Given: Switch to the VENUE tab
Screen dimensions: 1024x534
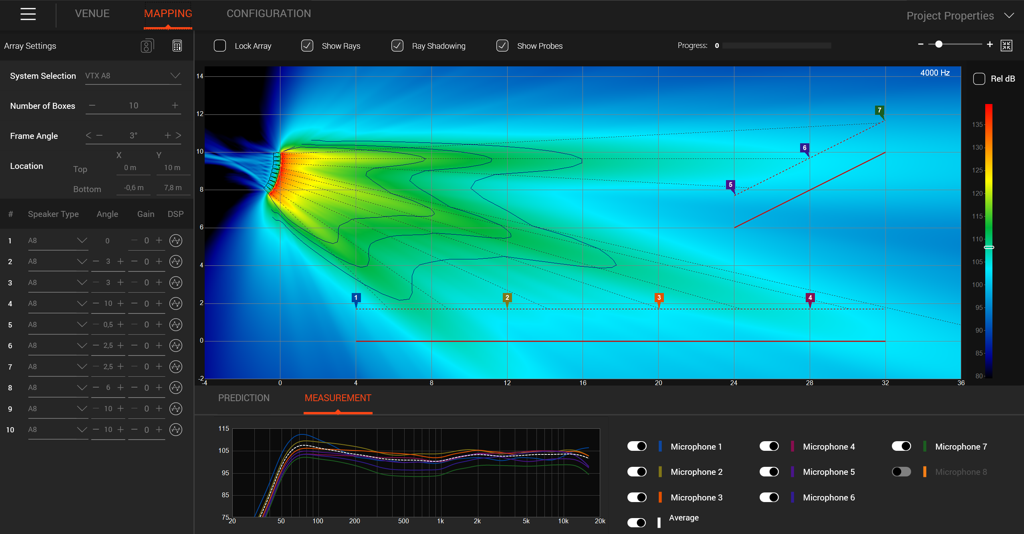Looking at the screenshot, I should click(93, 14).
